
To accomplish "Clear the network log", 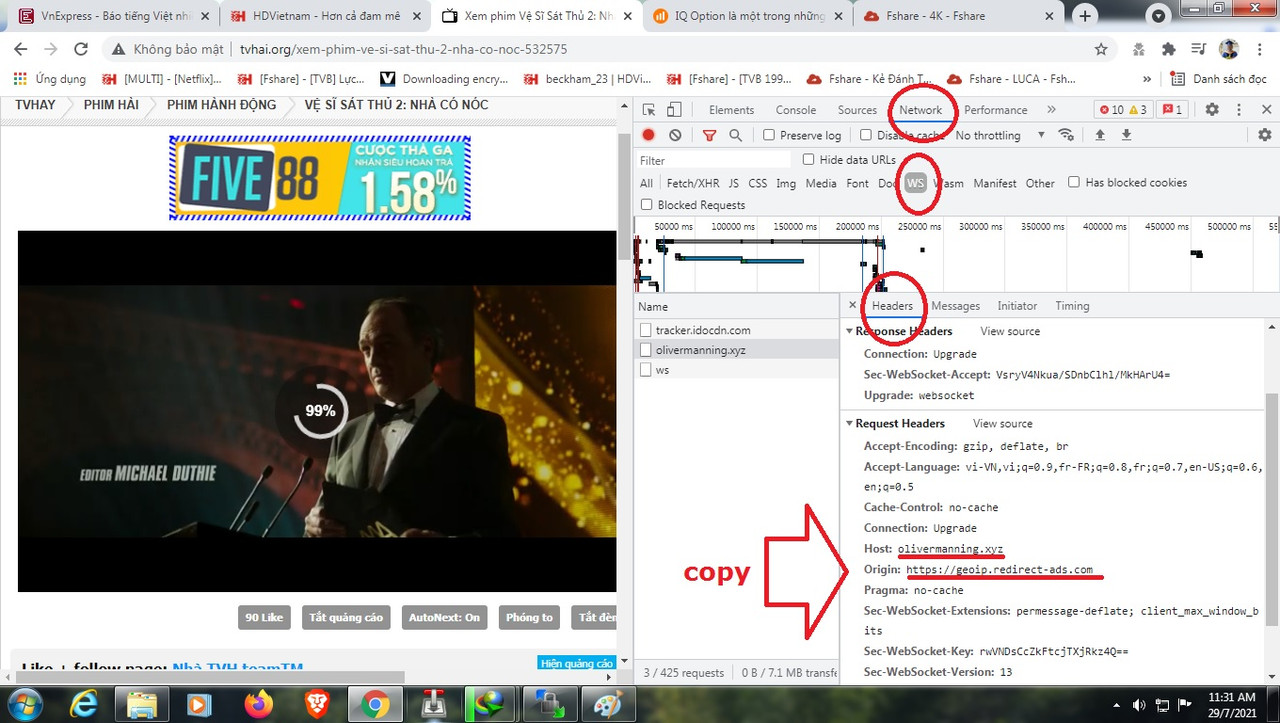I will coord(675,135).
